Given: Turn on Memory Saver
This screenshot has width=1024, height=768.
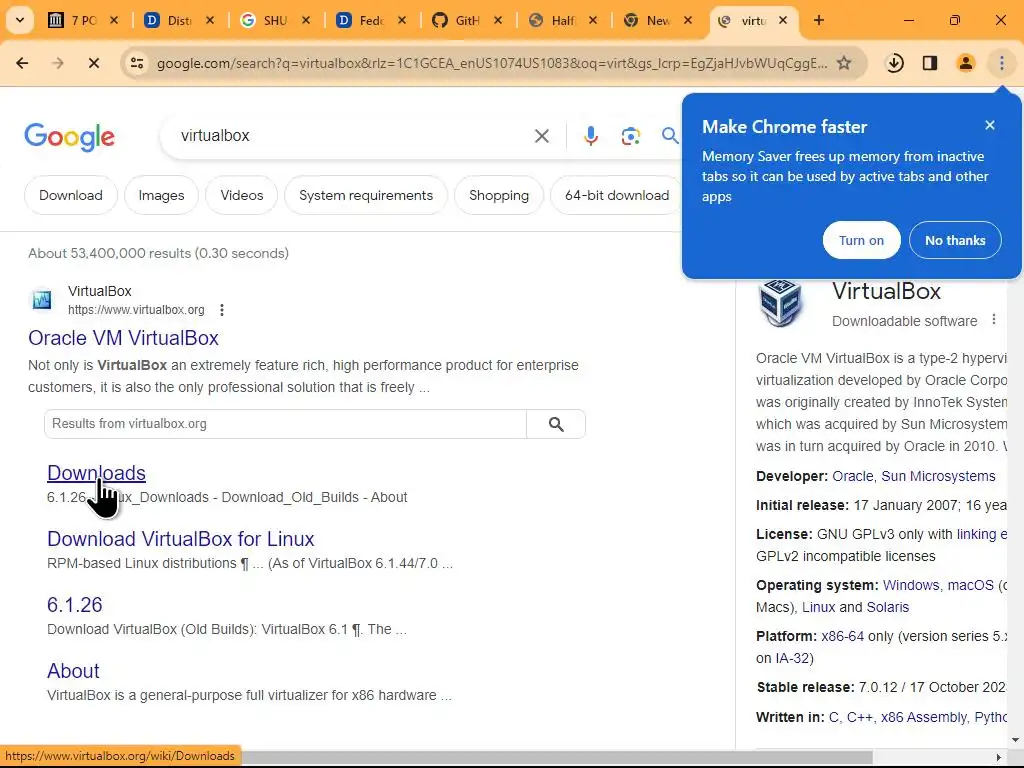Looking at the screenshot, I should pos(861,240).
